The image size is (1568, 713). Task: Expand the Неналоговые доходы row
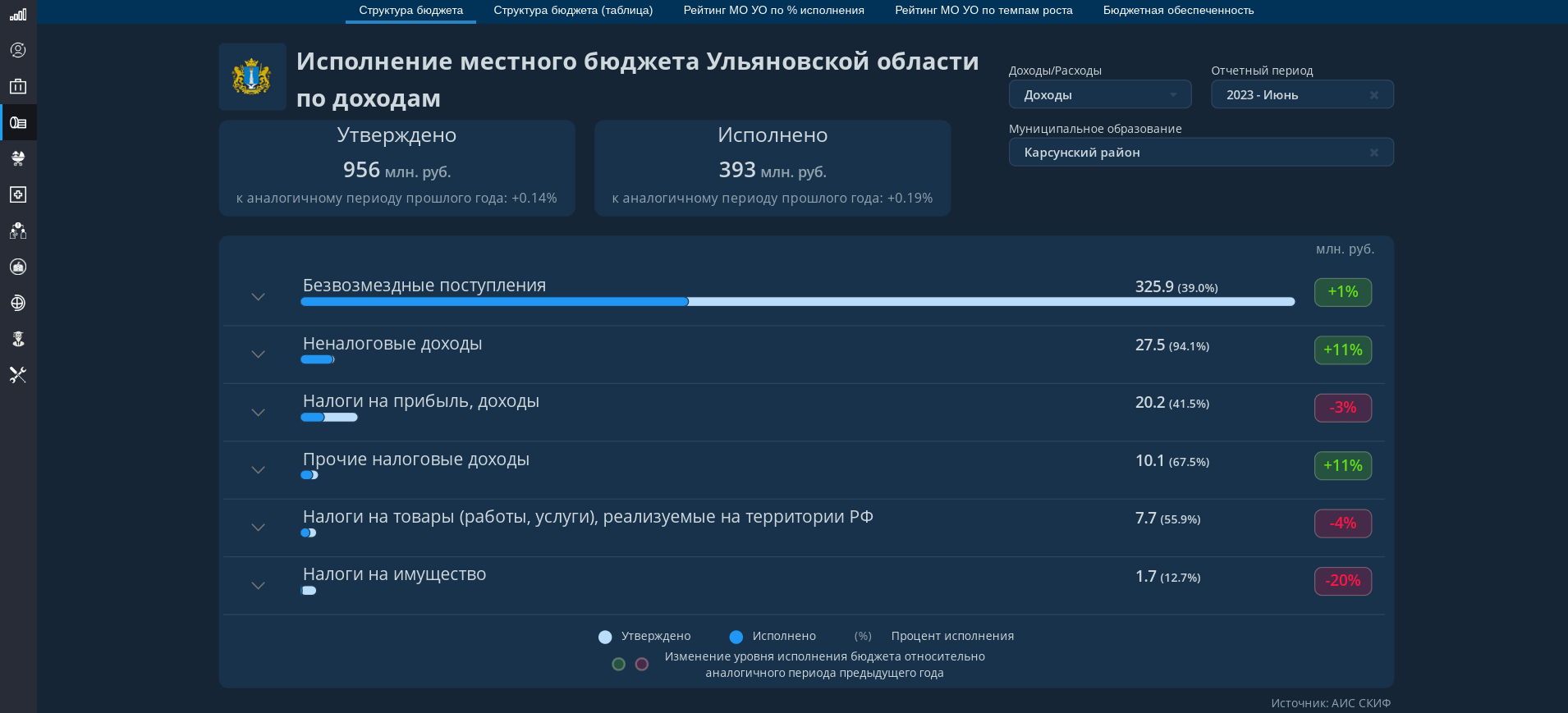click(258, 354)
